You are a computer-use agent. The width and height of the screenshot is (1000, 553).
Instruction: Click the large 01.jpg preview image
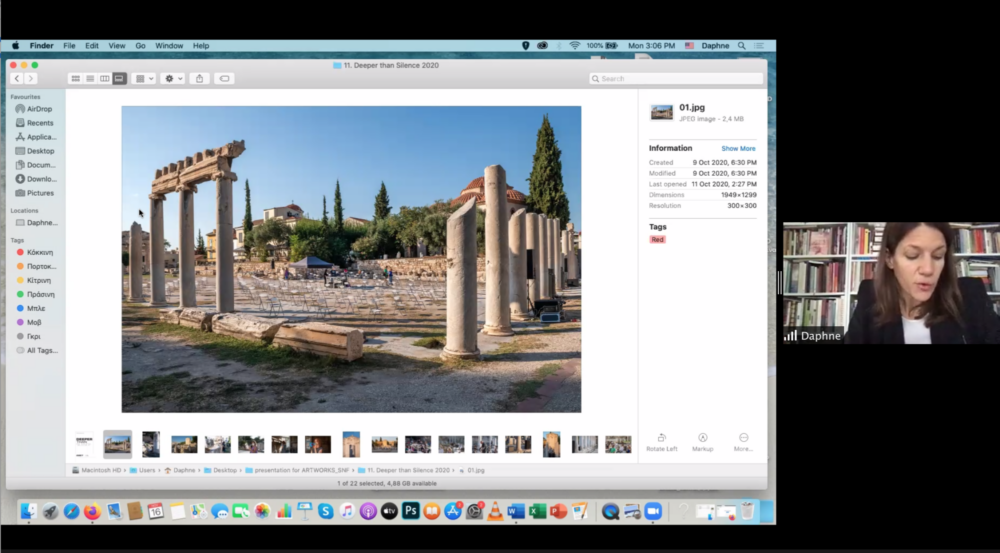[351, 260]
